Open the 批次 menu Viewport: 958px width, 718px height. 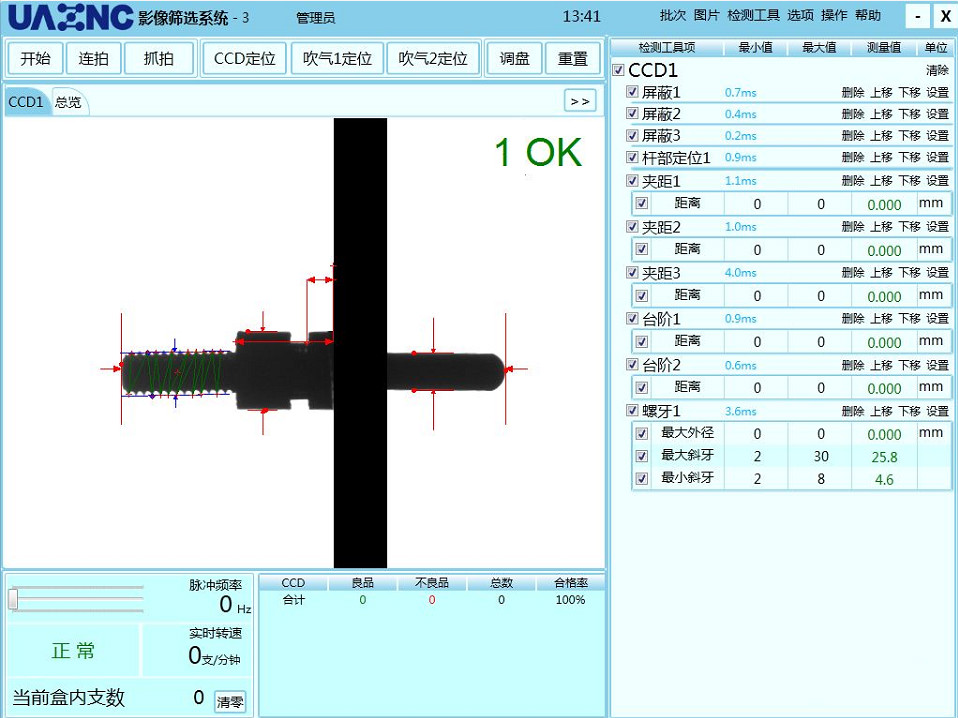(673, 16)
